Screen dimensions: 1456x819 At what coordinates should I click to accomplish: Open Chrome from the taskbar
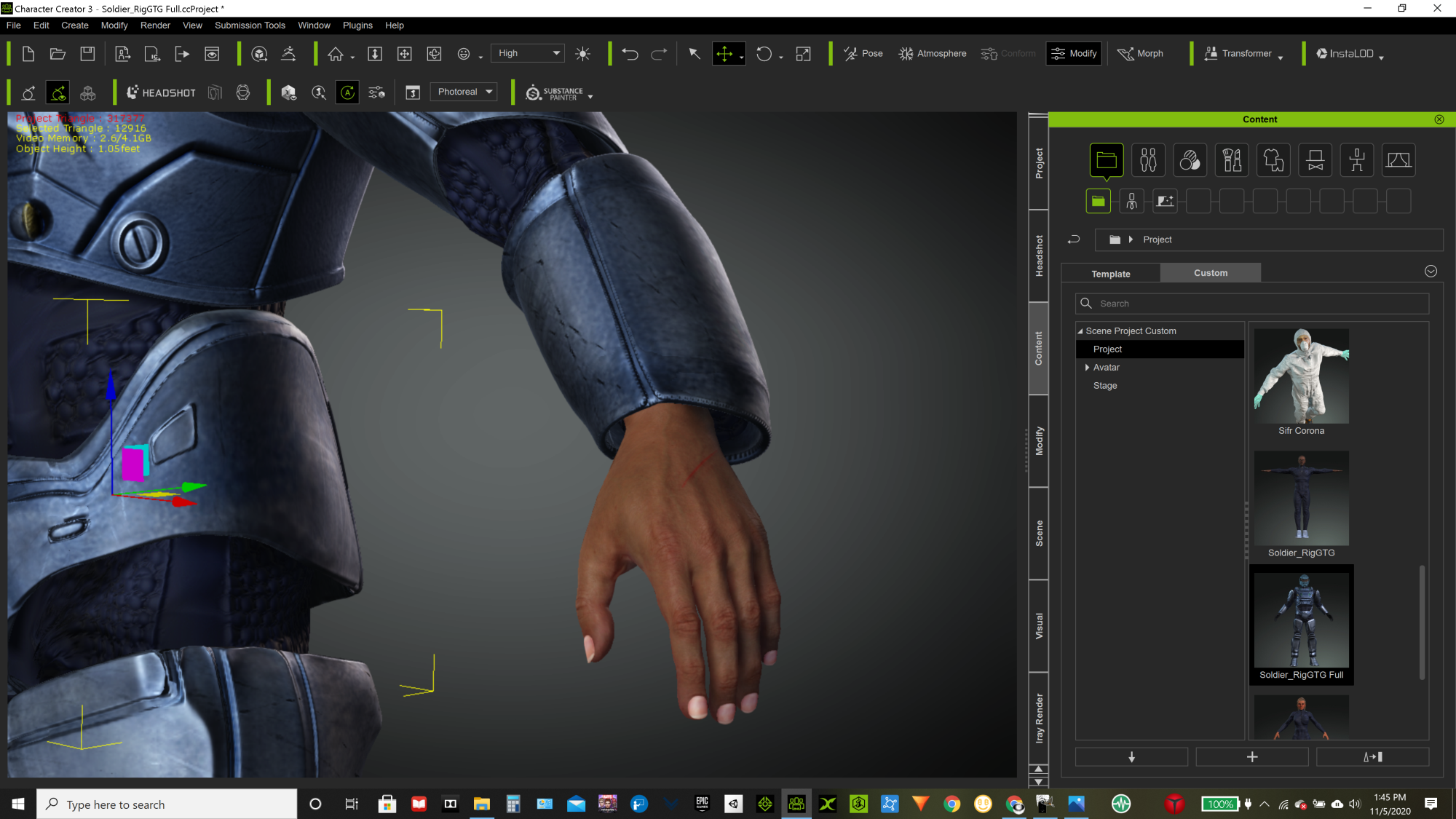coord(951,804)
